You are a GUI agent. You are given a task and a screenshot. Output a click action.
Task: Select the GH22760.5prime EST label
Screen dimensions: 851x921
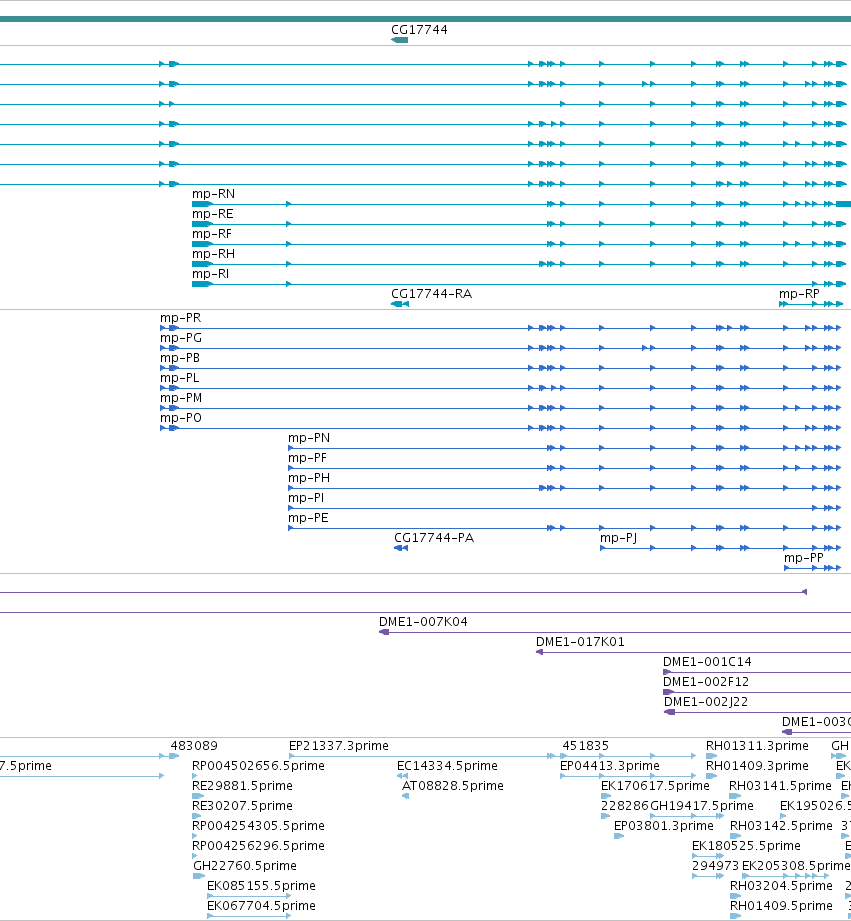click(245, 865)
